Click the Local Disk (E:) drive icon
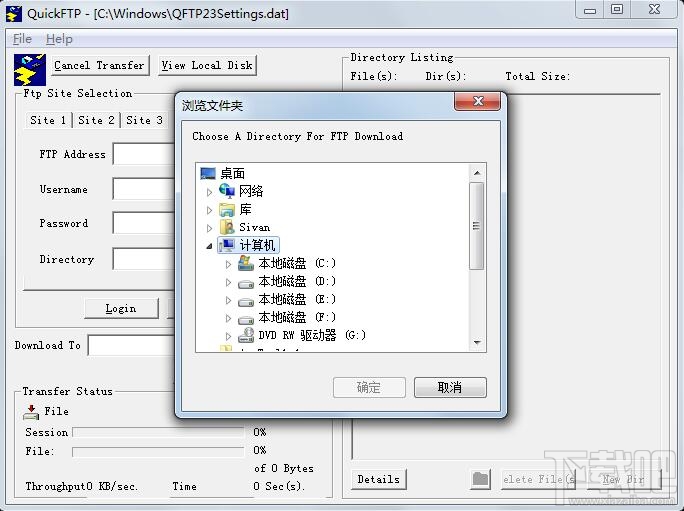 pos(246,301)
